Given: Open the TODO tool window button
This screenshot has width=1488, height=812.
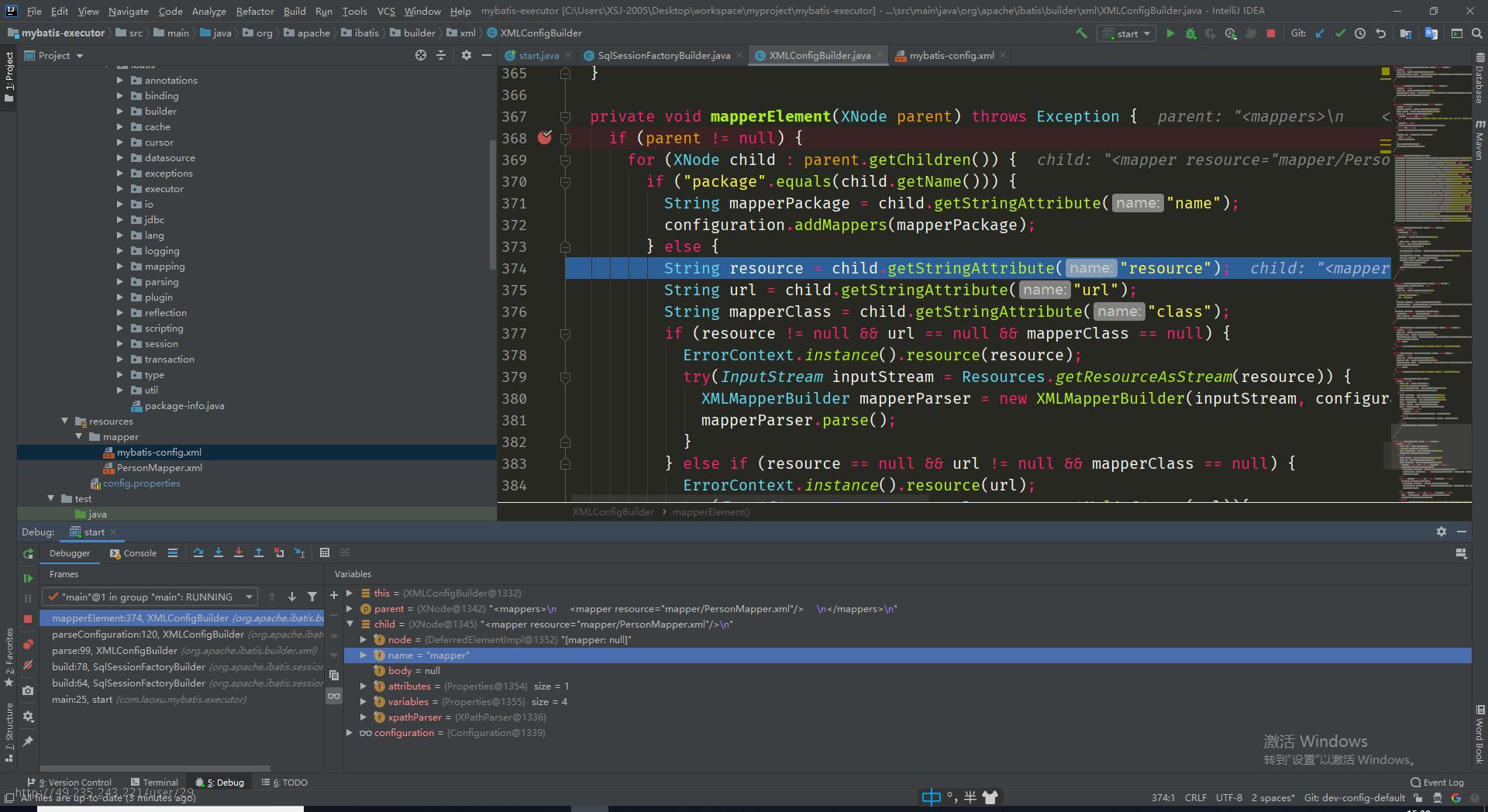Looking at the screenshot, I should [284, 783].
